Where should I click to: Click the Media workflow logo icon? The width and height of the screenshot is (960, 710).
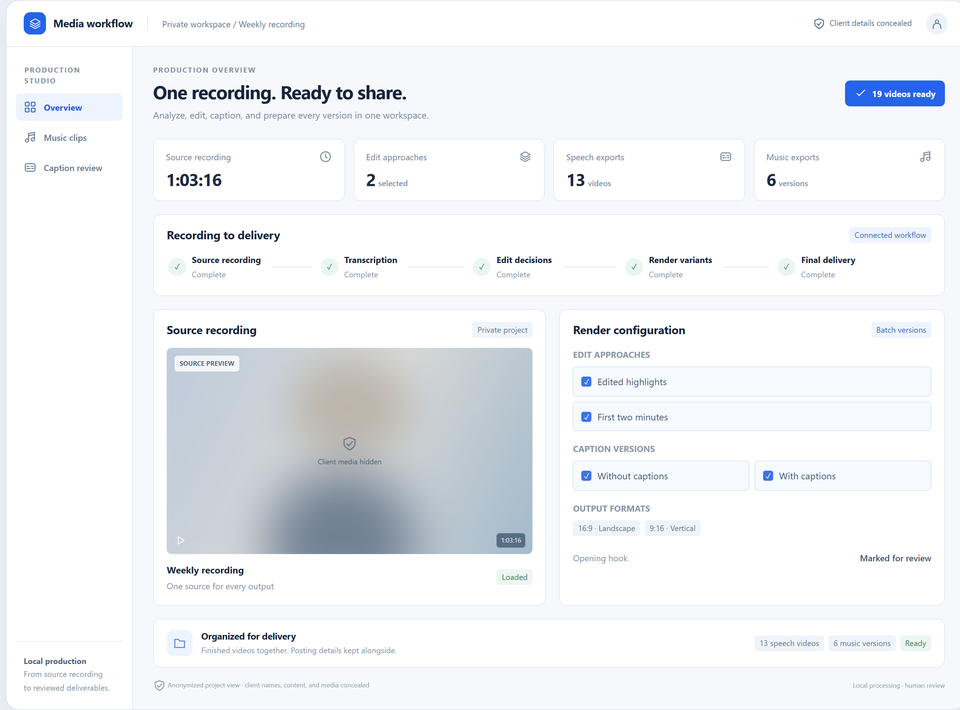tap(35, 23)
